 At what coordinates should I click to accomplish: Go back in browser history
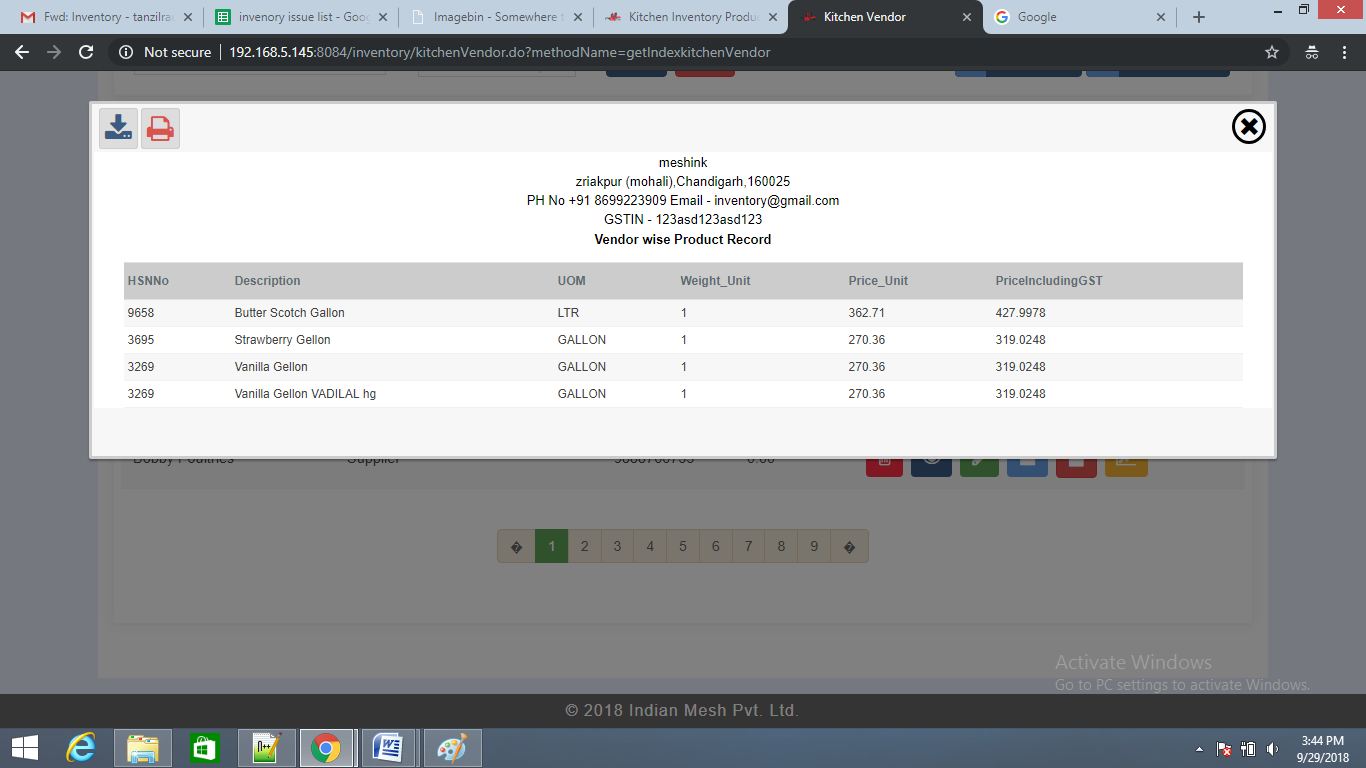(x=22, y=52)
